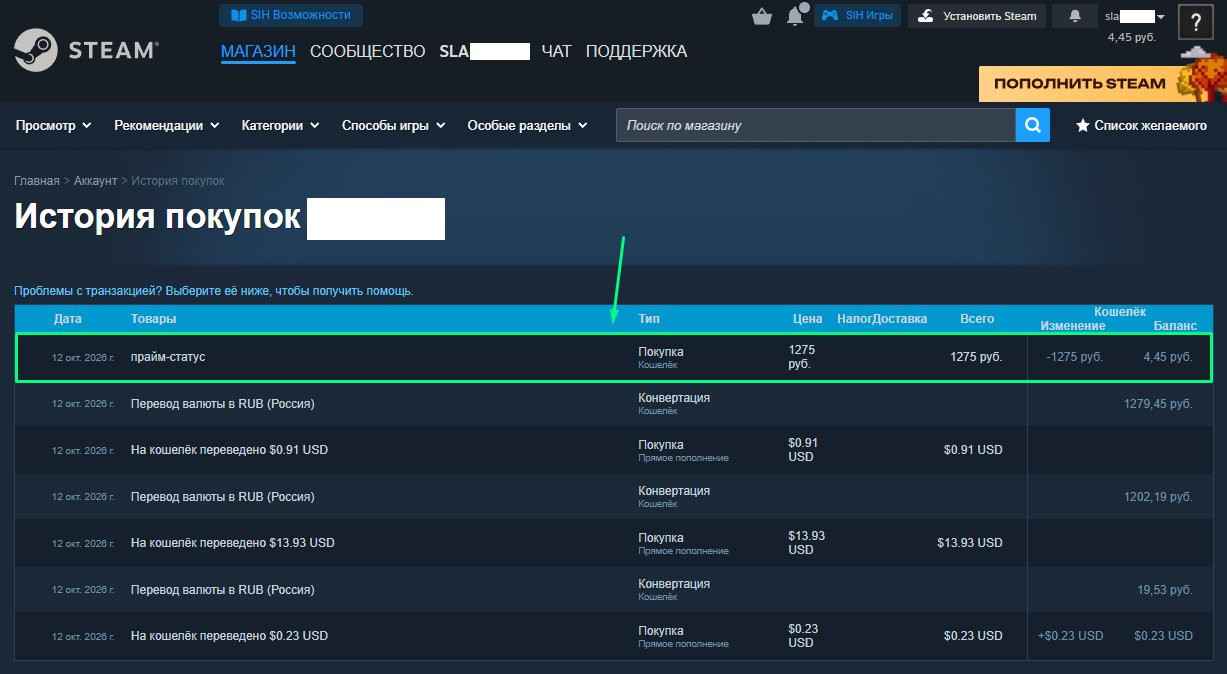Select На кошелёк переведено $0.23 USD row
This screenshot has width=1227, height=674.
[x=614, y=636]
